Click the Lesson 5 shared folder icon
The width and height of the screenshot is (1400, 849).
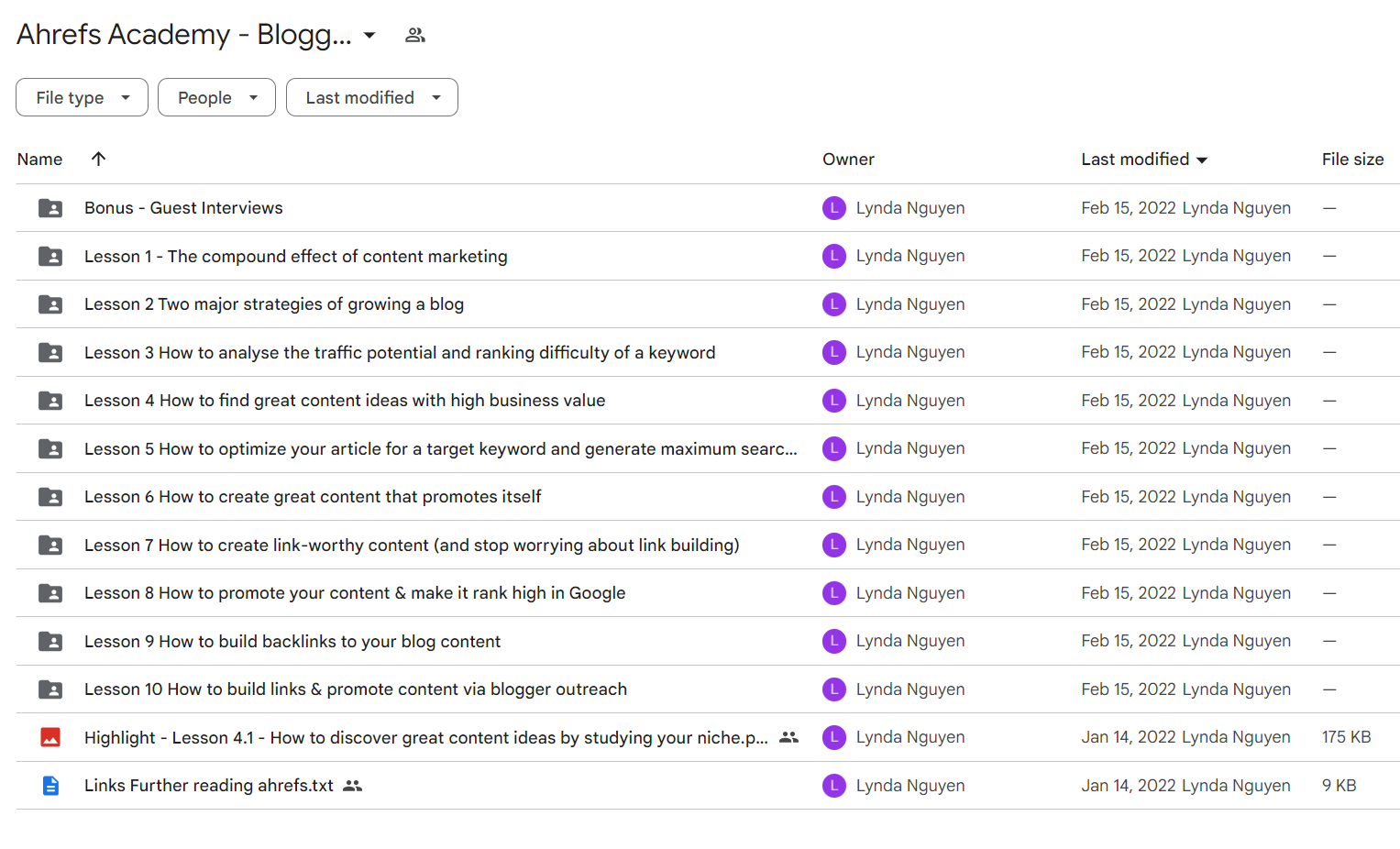pos(50,448)
